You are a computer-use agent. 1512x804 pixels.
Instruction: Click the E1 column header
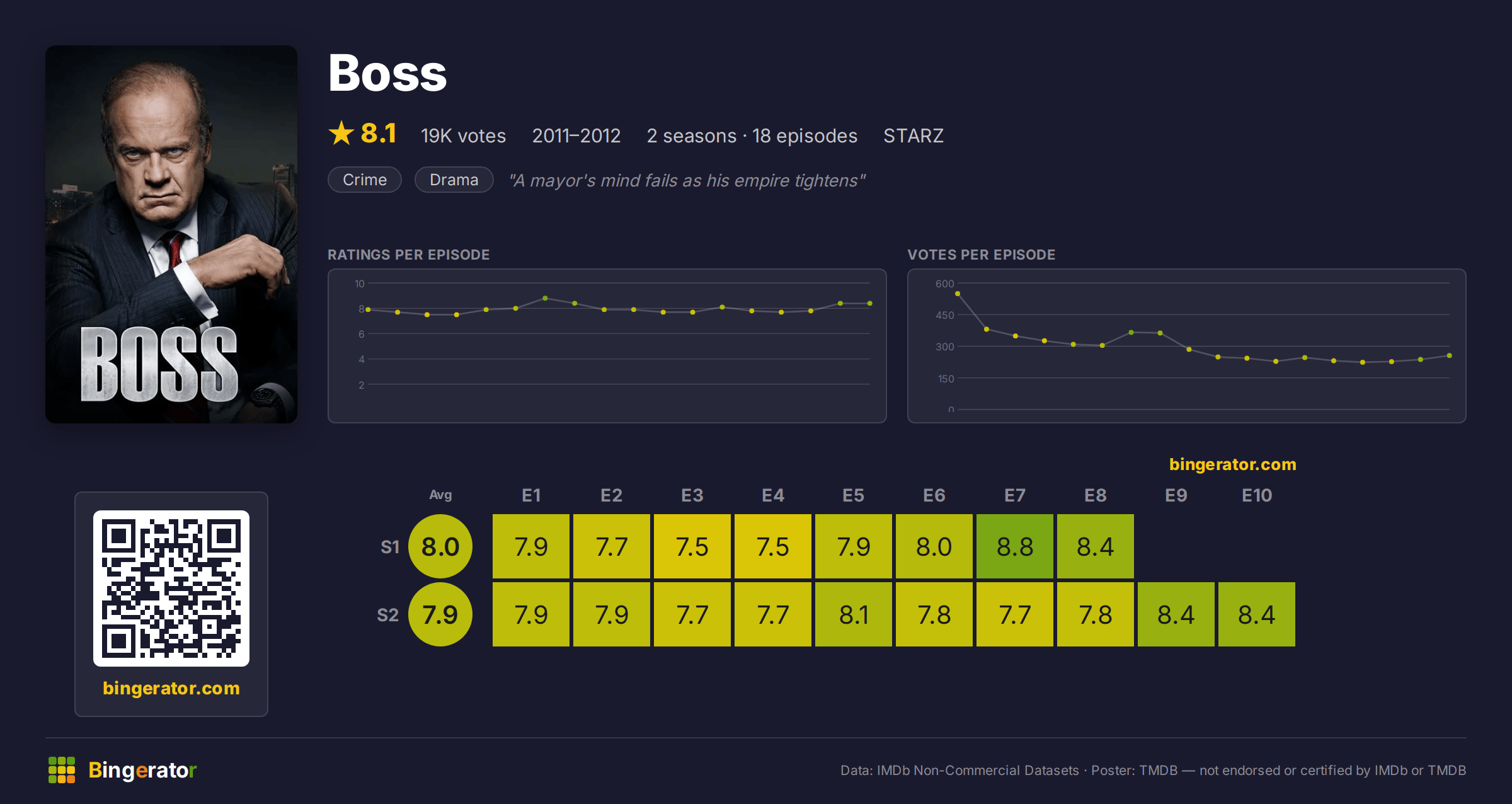point(531,495)
